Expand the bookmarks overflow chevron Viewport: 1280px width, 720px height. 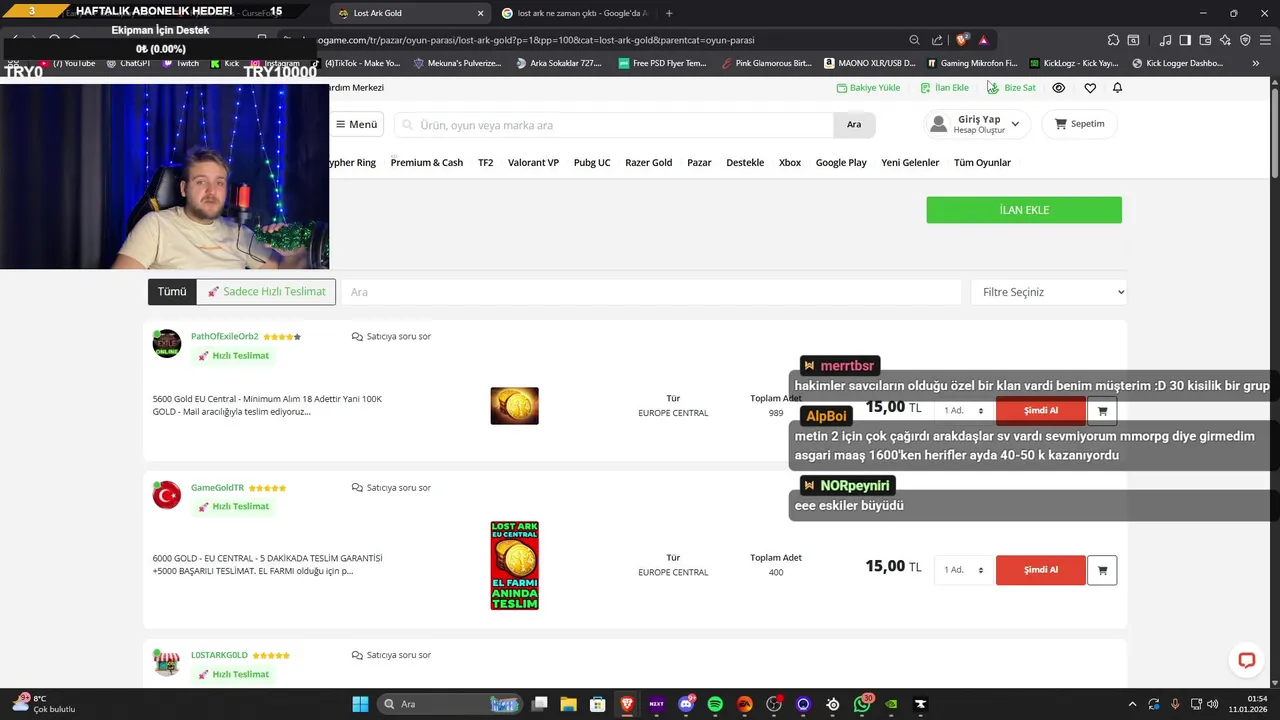tap(1256, 63)
